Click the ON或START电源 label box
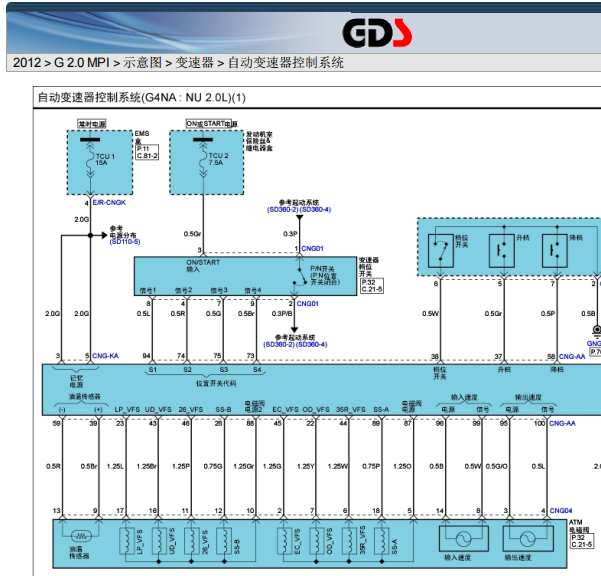 tap(211, 123)
